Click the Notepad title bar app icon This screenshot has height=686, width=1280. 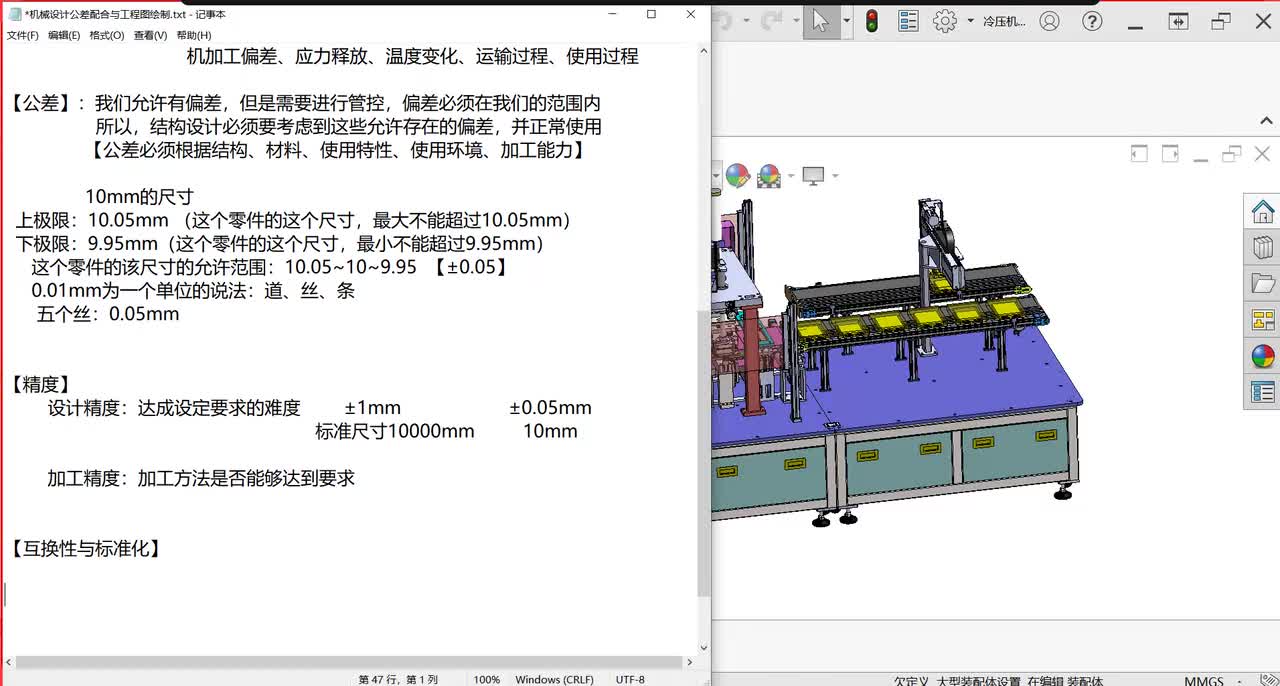pyautogui.click(x=14, y=14)
